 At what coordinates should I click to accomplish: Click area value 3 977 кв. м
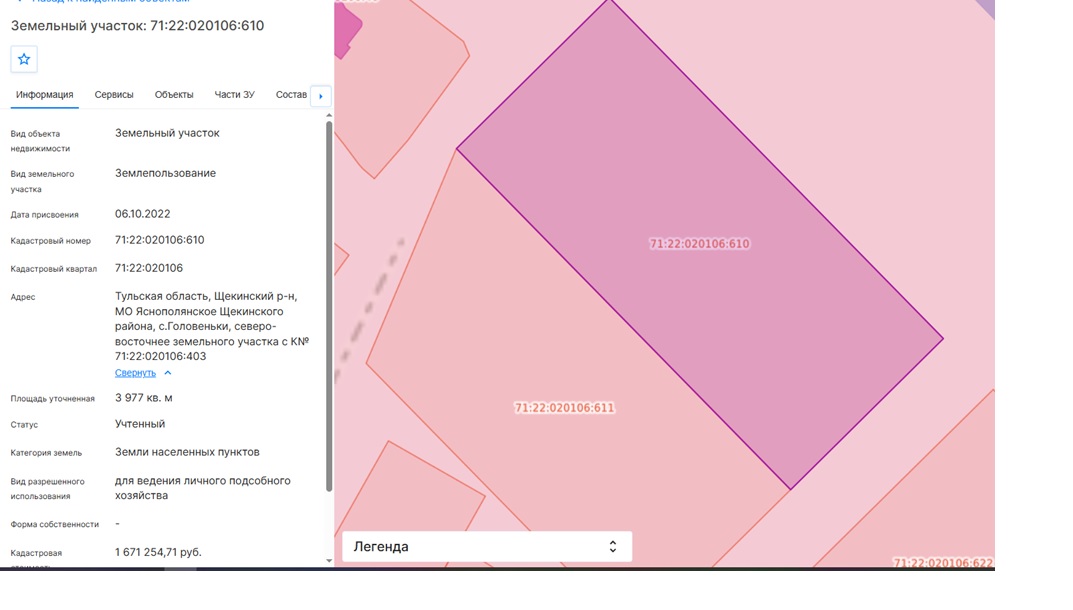144,398
